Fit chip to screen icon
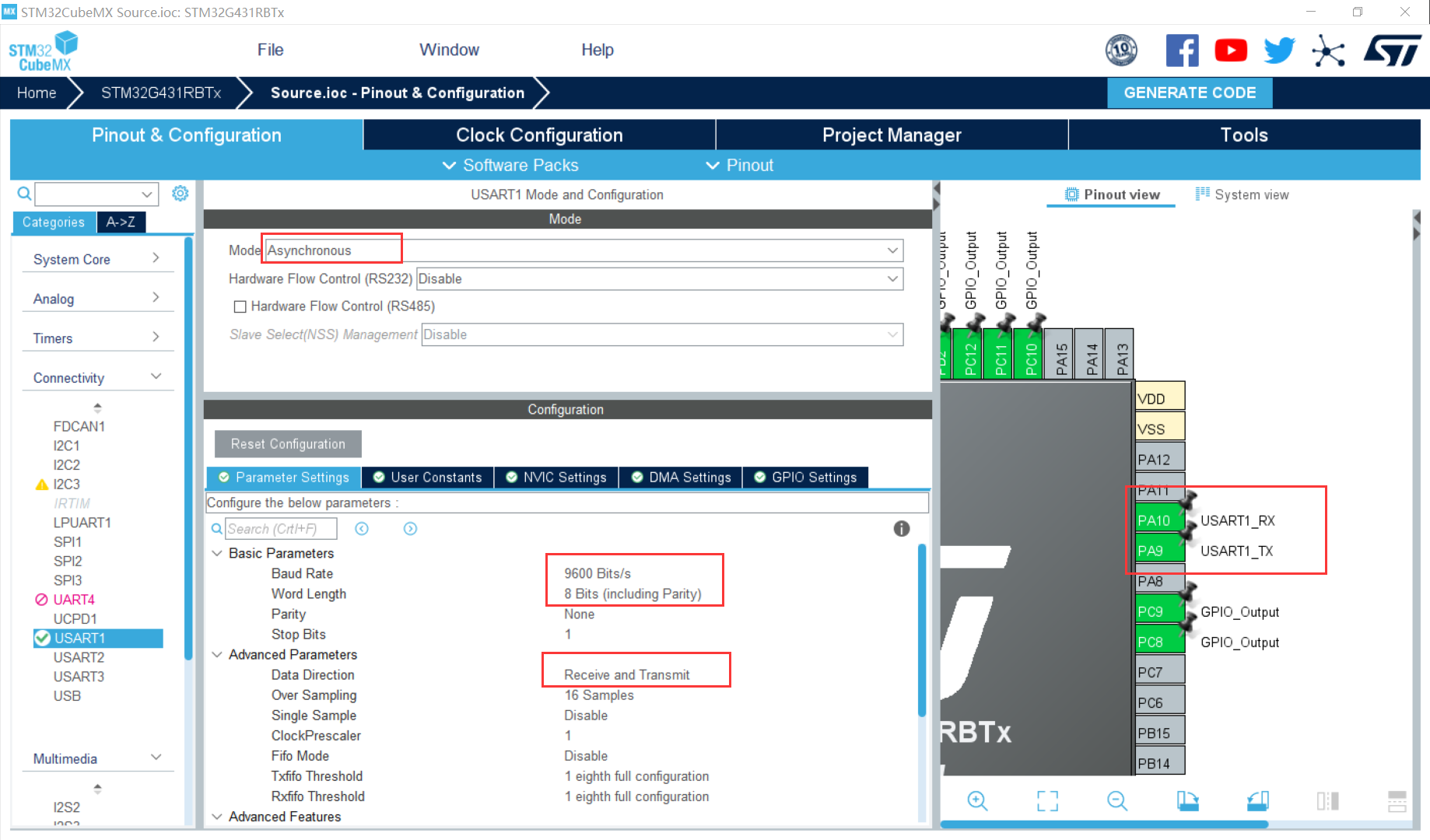This screenshot has width=1430, height=840. point(1047,800)
